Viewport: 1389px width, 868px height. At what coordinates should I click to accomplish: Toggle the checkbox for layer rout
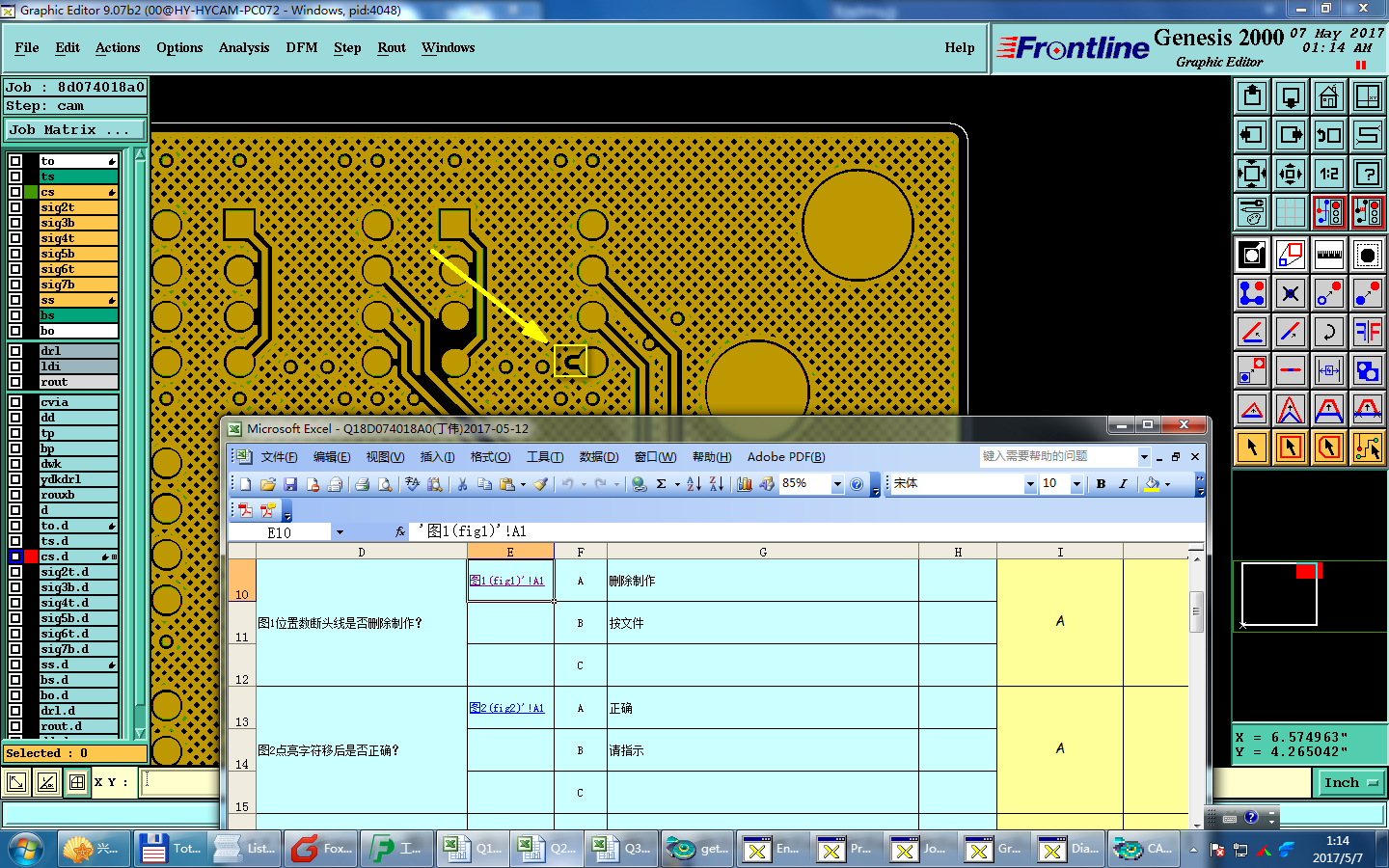(15, 382)
